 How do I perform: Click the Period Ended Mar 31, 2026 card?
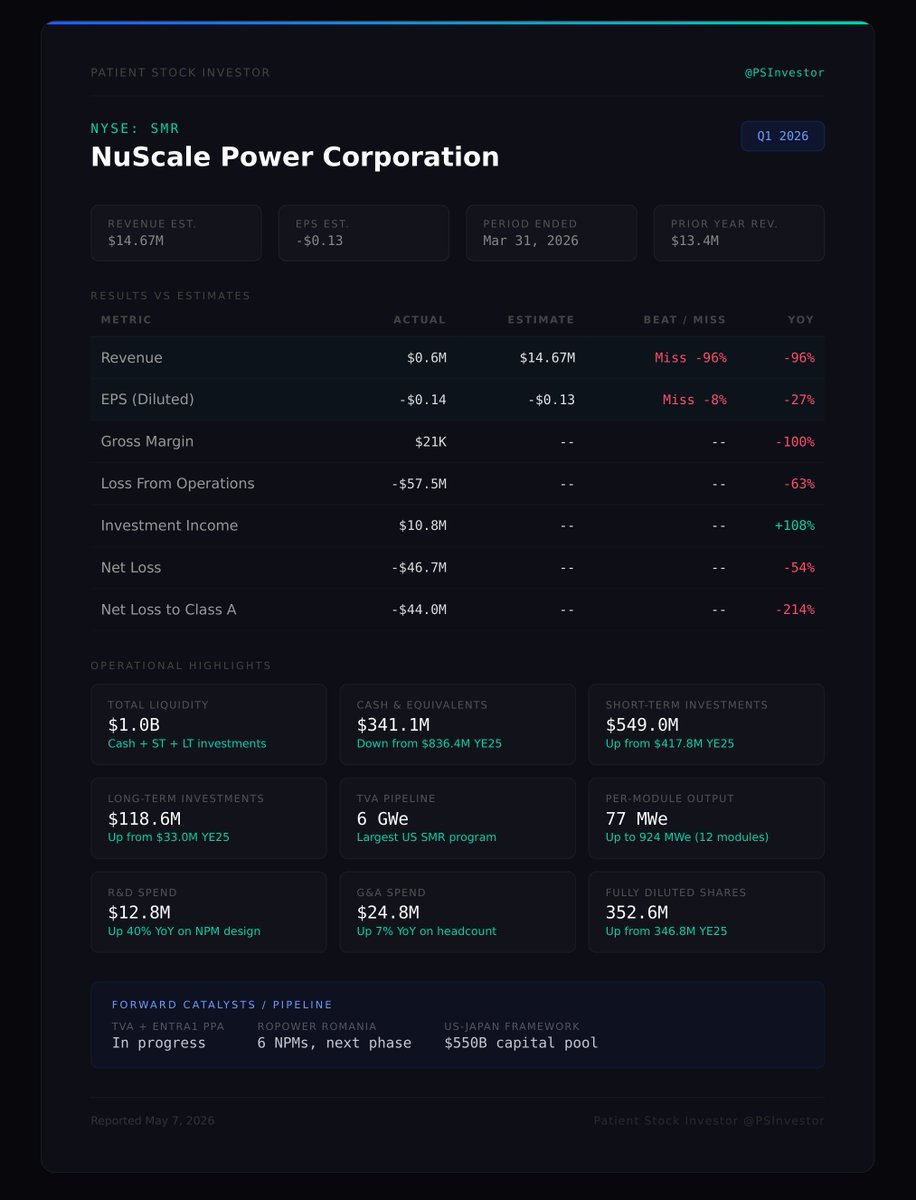point(552,233)
